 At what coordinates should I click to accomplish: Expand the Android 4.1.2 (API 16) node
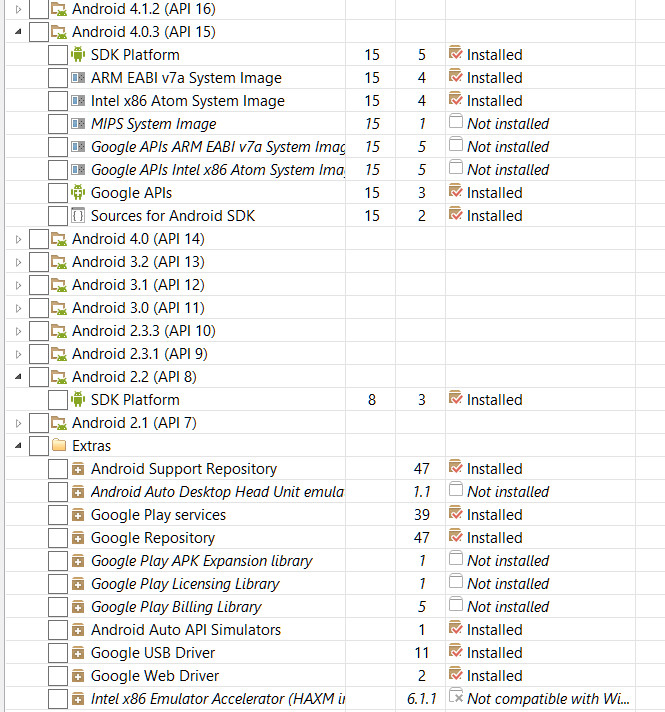(18, 9)
